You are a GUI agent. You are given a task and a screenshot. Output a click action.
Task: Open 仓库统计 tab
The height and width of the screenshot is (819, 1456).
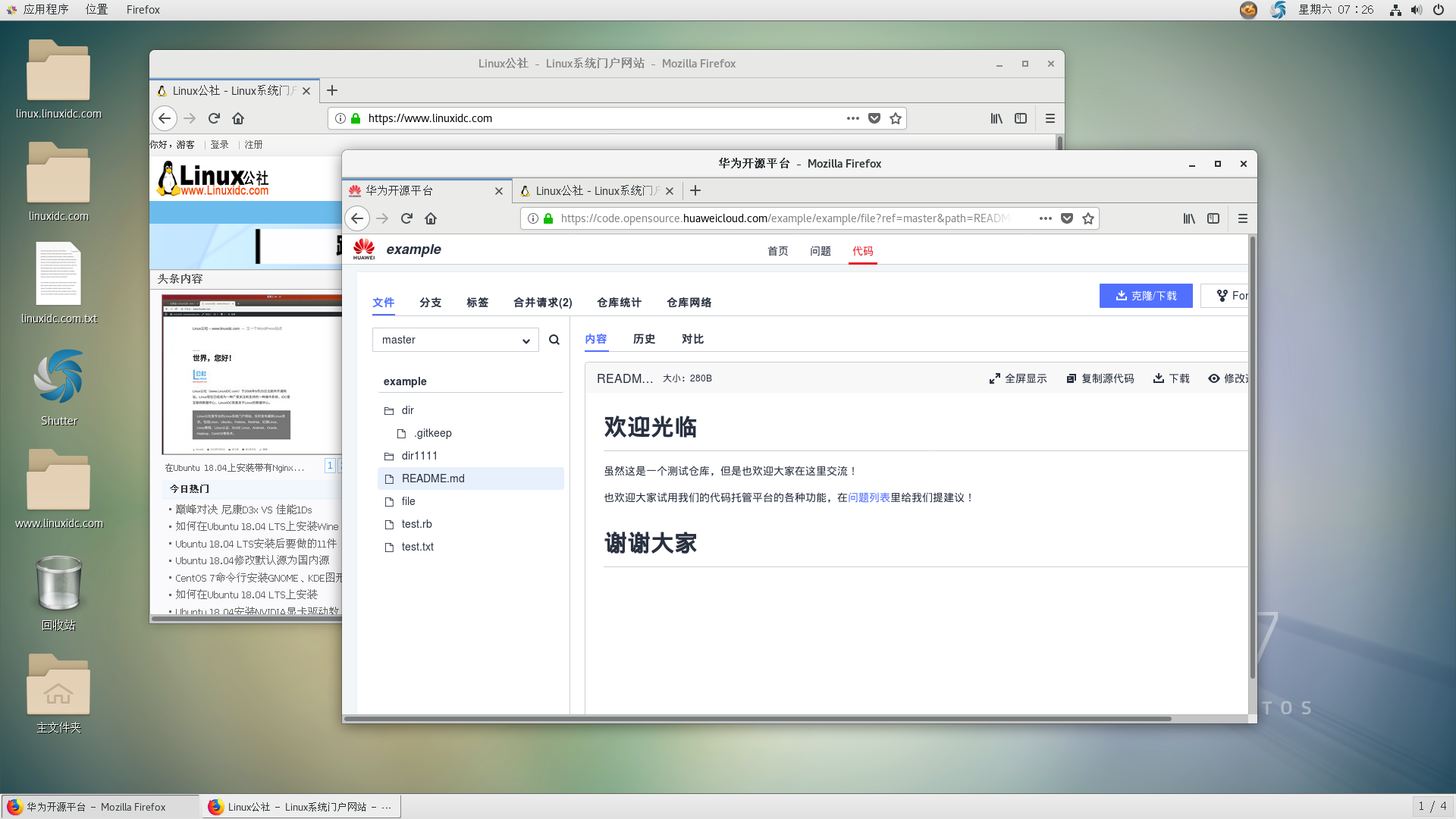[x=619, y=303]
